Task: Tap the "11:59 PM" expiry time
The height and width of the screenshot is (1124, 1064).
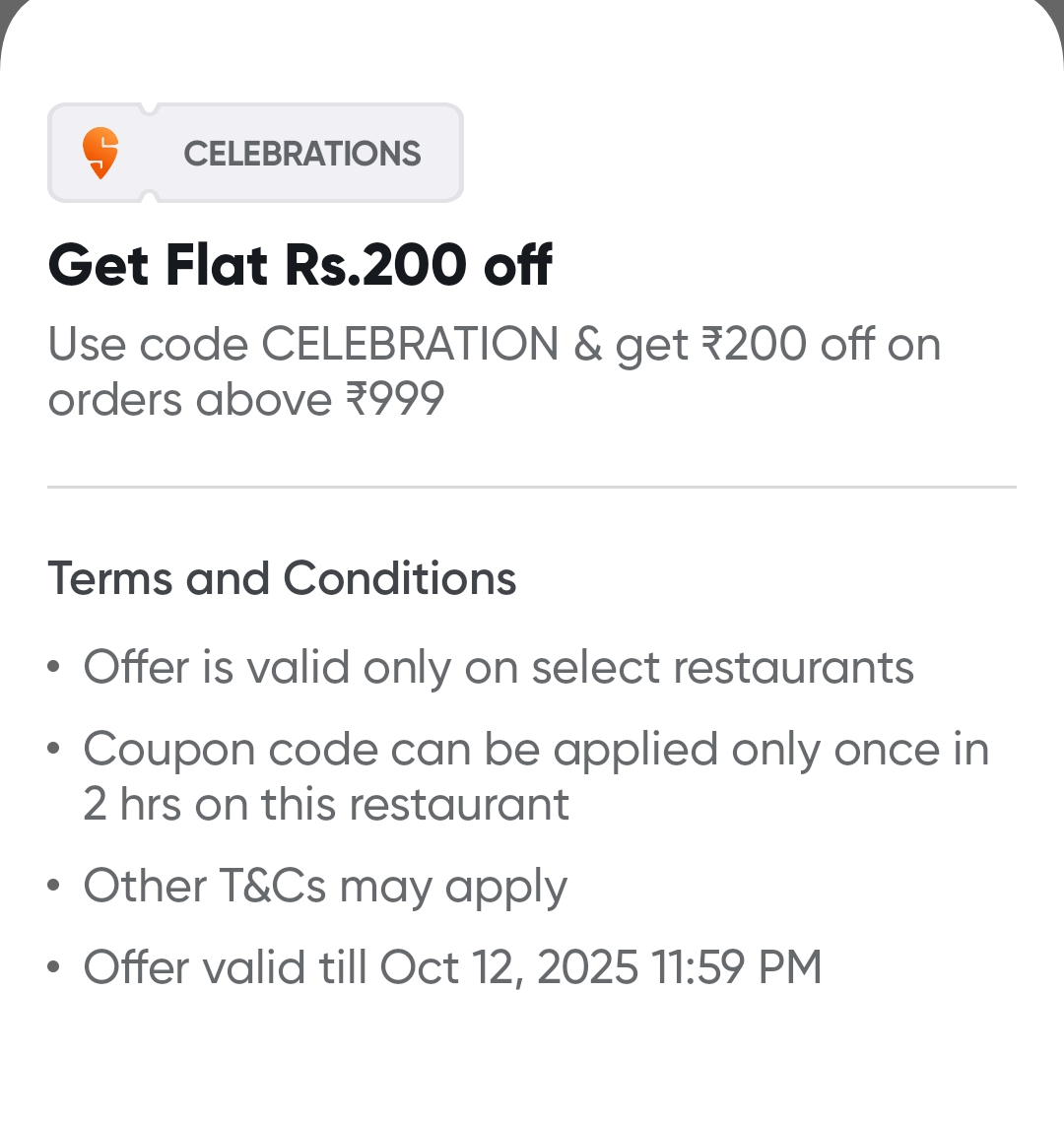Action: pyautogui.click(x=736, y=967)
